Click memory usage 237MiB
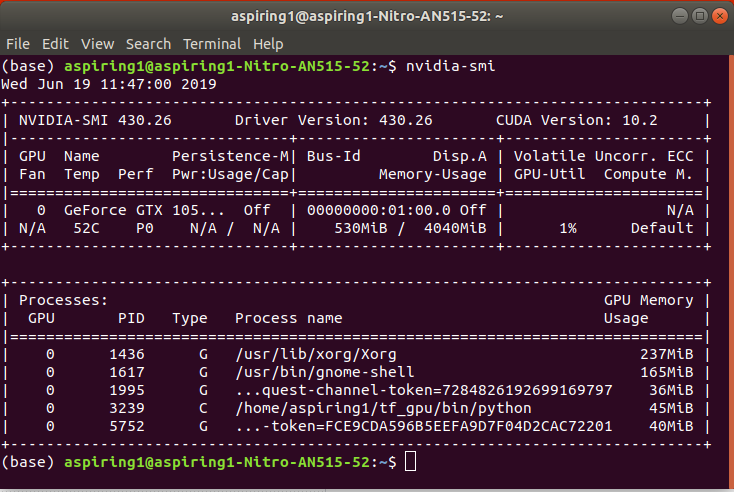The image size is (734, 492). (x=667, y=354)
